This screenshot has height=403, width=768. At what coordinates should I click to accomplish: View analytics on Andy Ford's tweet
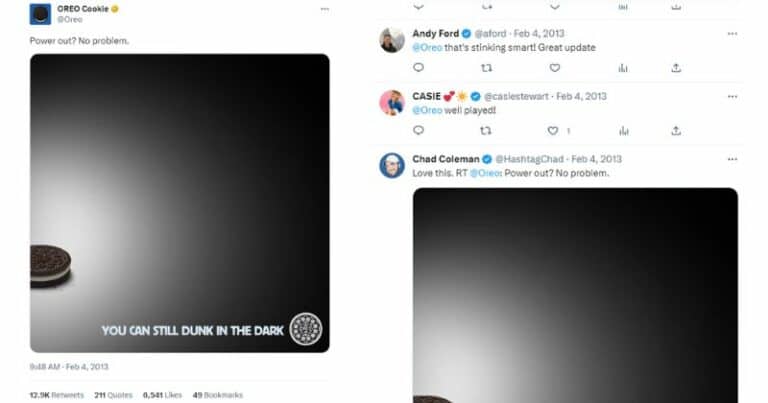[x=622, y=68]
